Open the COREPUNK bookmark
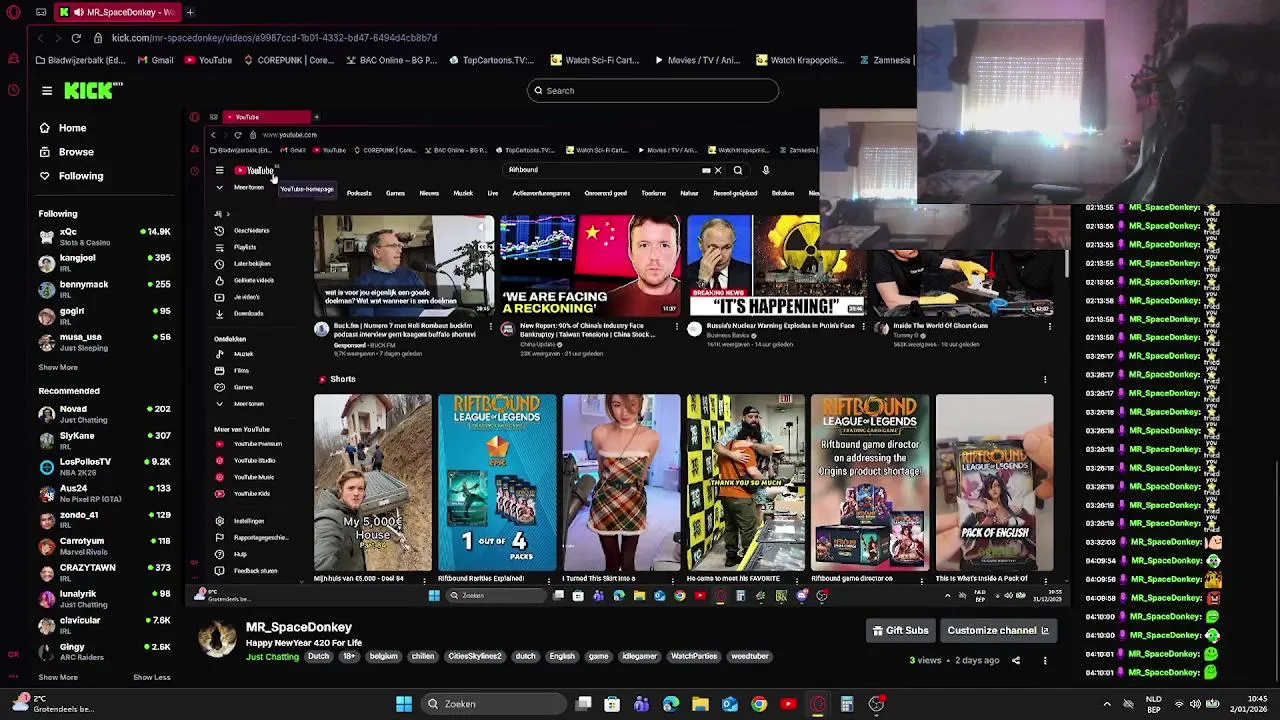 (288, 60)
